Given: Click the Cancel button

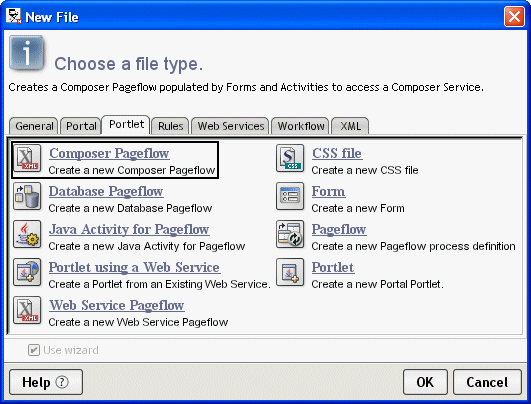Looking at the screenshot, I should pyautogui.click(x=487, y=382).
